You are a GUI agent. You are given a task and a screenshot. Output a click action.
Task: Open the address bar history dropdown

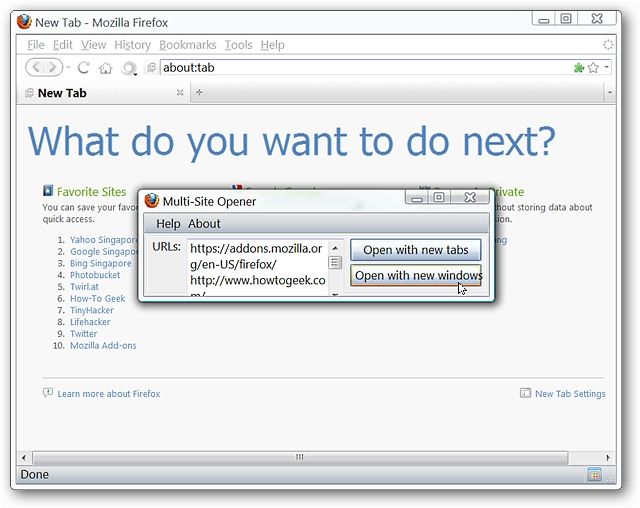pyautogui.click(x=607, y=67)
